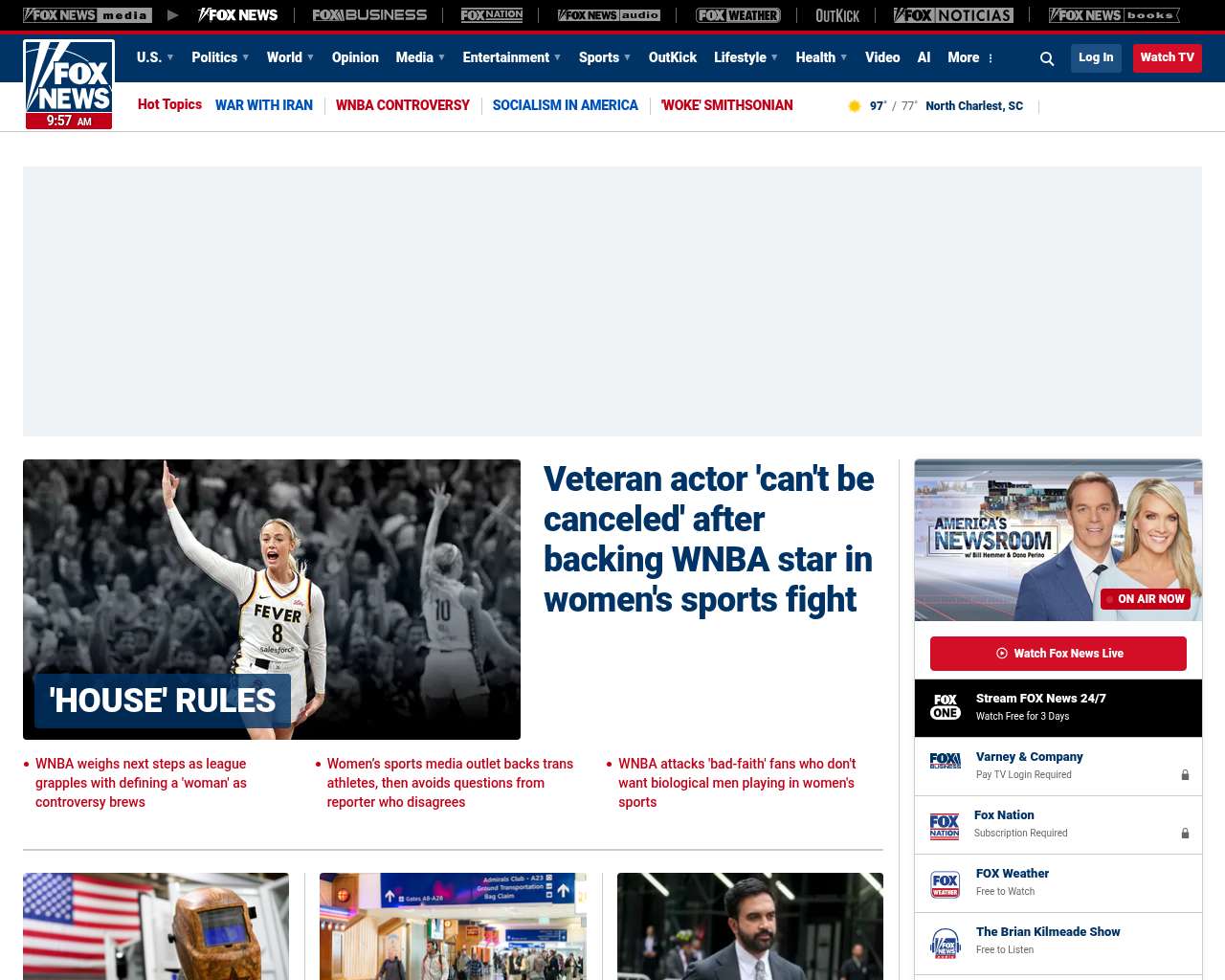Click the Fox Business icon beside Varney & Company
This screenshot has height=980, width=1225.
[x=946, y=761]
